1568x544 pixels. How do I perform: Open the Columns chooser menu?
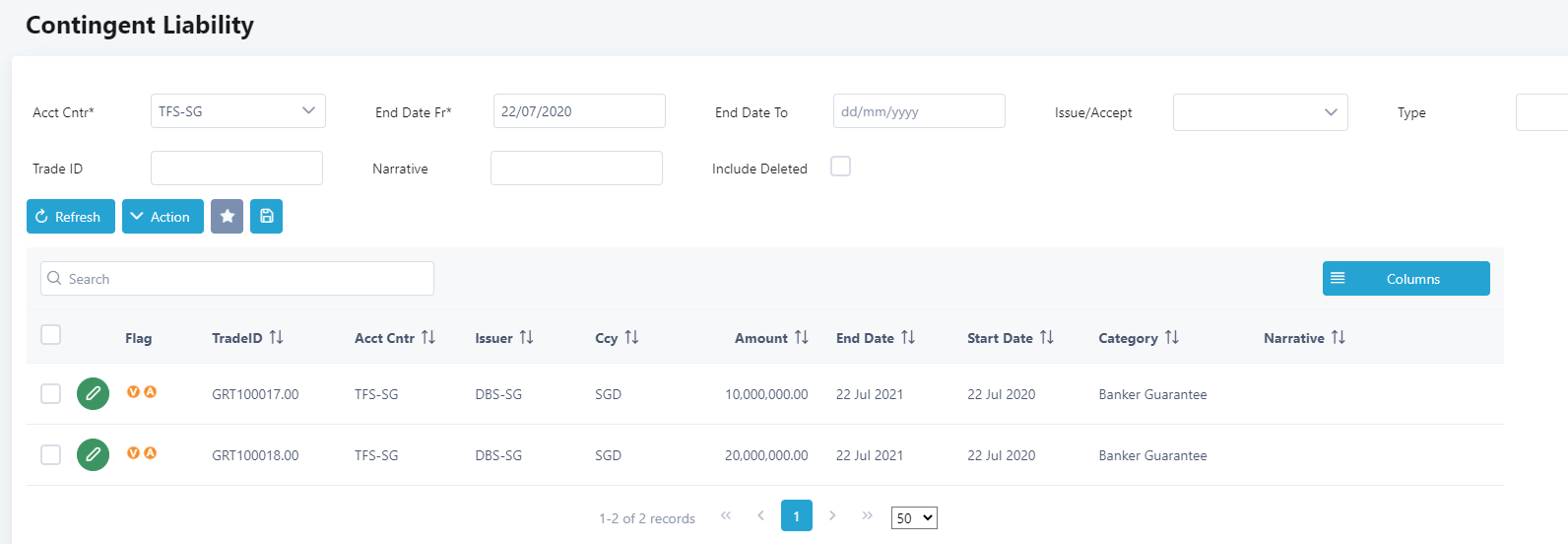point(1405,279)
